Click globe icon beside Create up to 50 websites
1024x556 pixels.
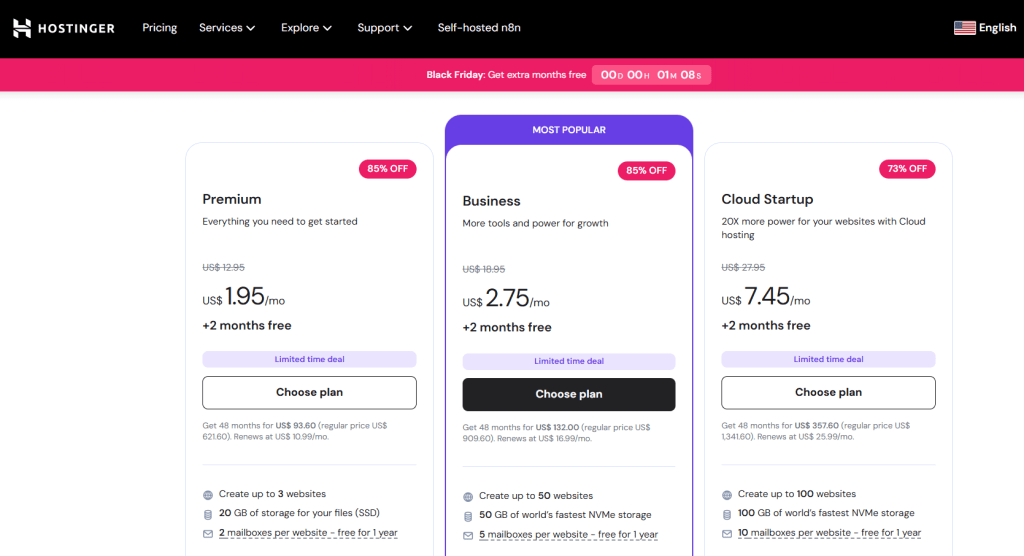click(x=468, y=497)
